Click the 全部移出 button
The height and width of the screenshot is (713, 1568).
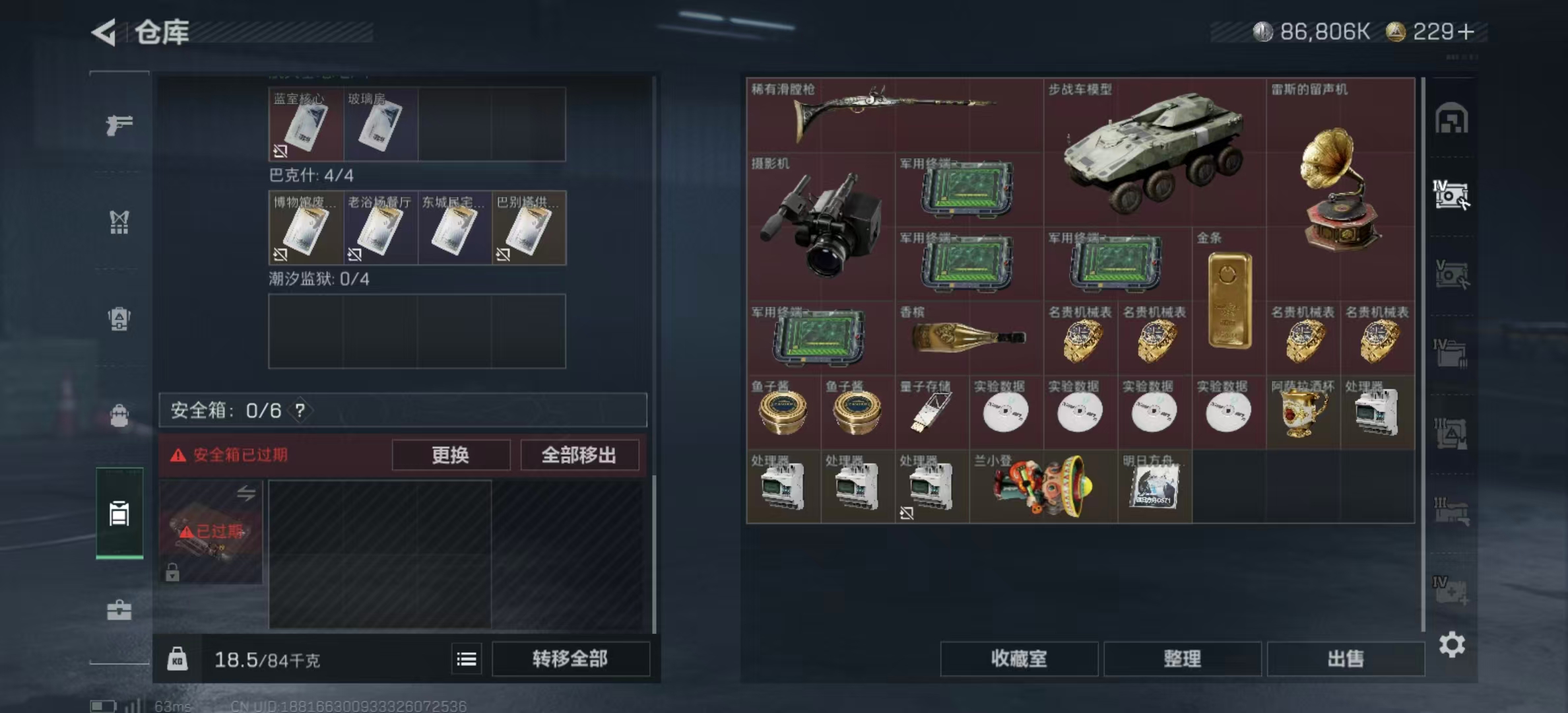click(579, 455)
